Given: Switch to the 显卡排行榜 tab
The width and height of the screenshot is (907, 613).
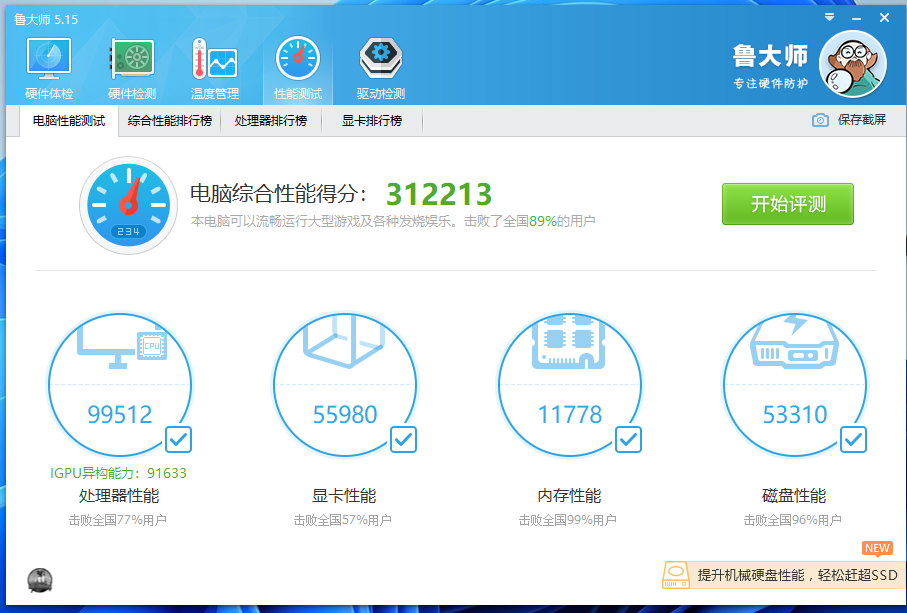Looking at the screenshot, I should coord(372,121).
